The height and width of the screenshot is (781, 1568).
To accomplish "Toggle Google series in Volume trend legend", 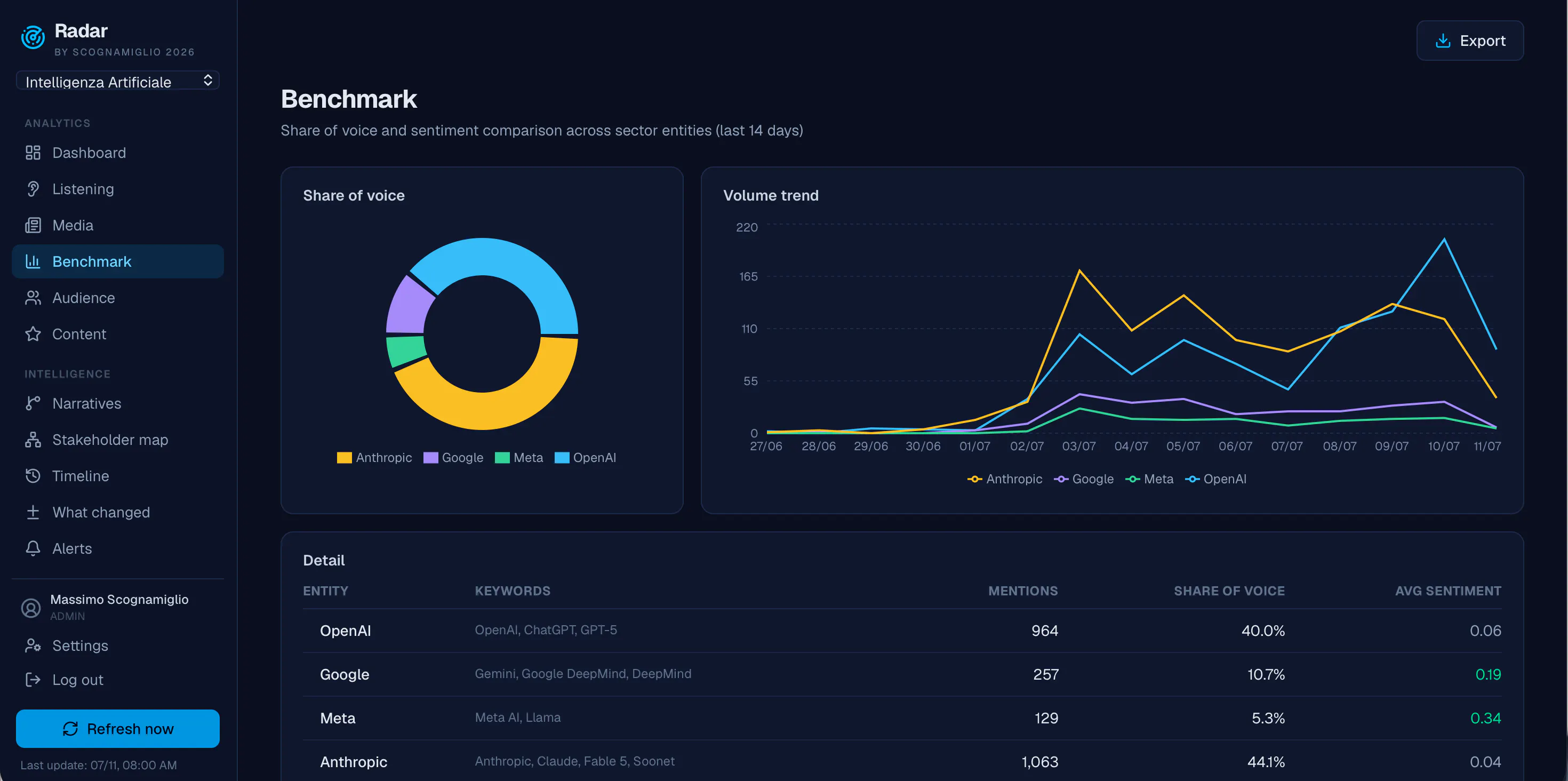I will coord(1084,479).
